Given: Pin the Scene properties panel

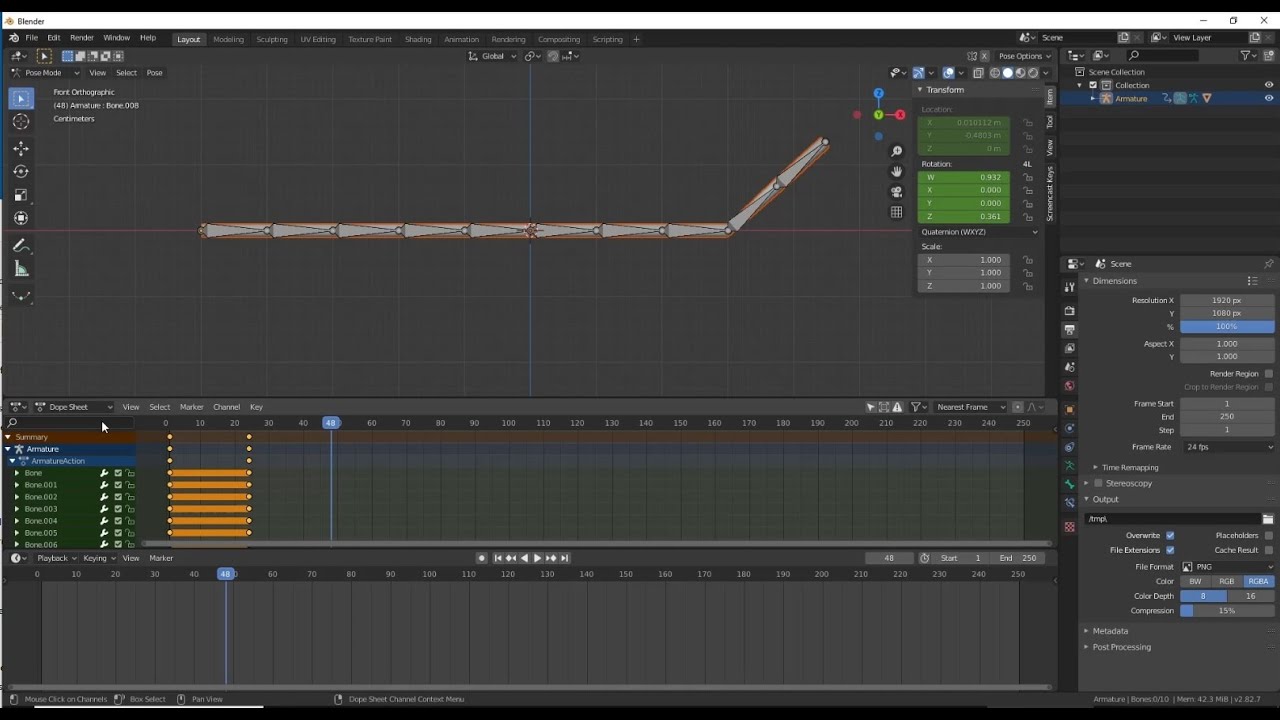Looking at the screenshot, I should click(1268, 264).
